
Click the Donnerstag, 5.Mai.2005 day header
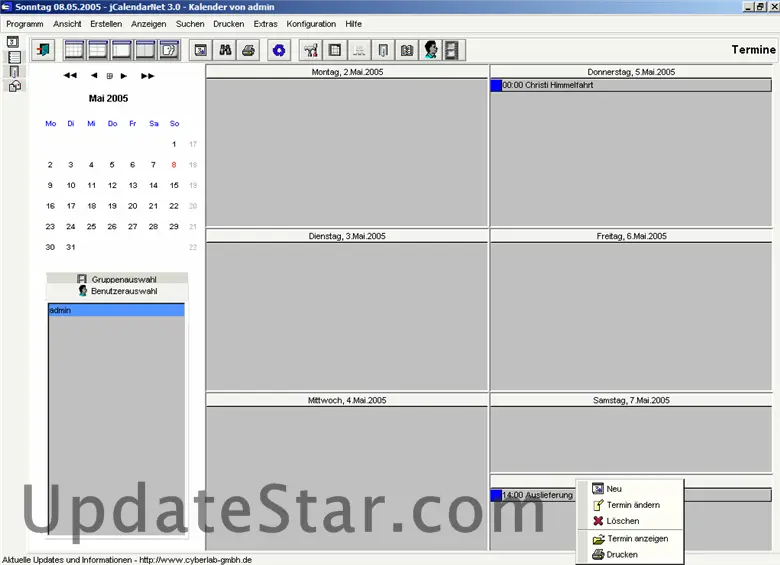[x=631, y=72]
